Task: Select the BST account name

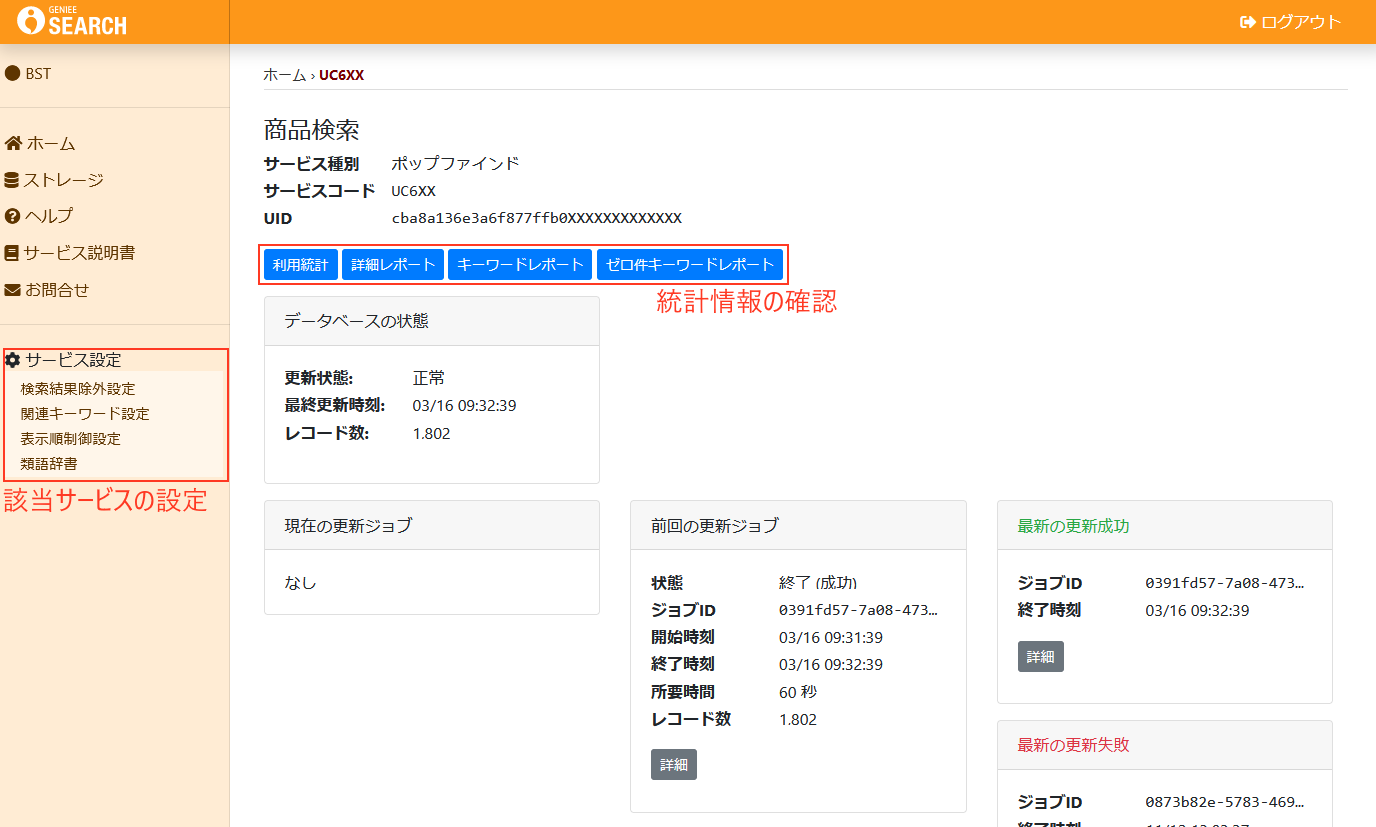Action: point(38,73)
